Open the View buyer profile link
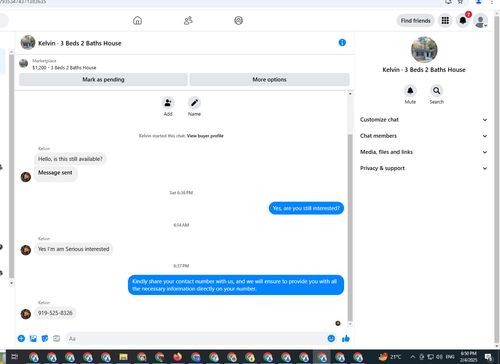Viewport: 500px width, 364px height. coord(205,136)
